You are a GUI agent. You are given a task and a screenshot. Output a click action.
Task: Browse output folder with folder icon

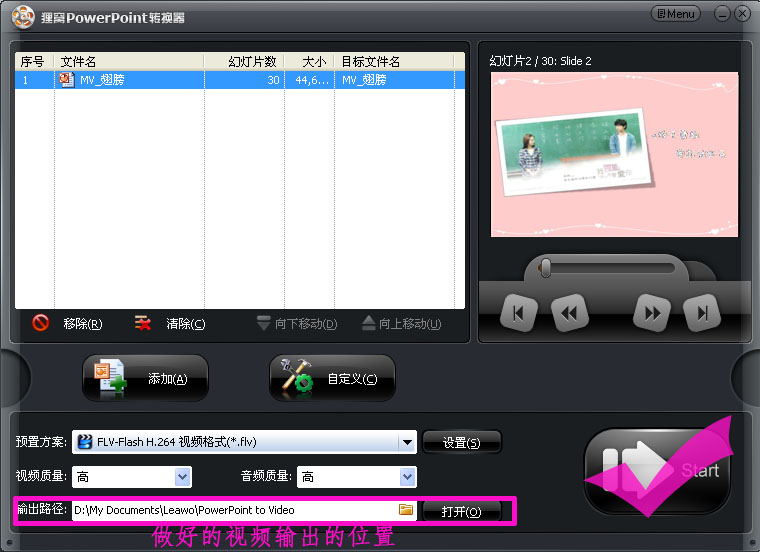(x=406, y=509)
